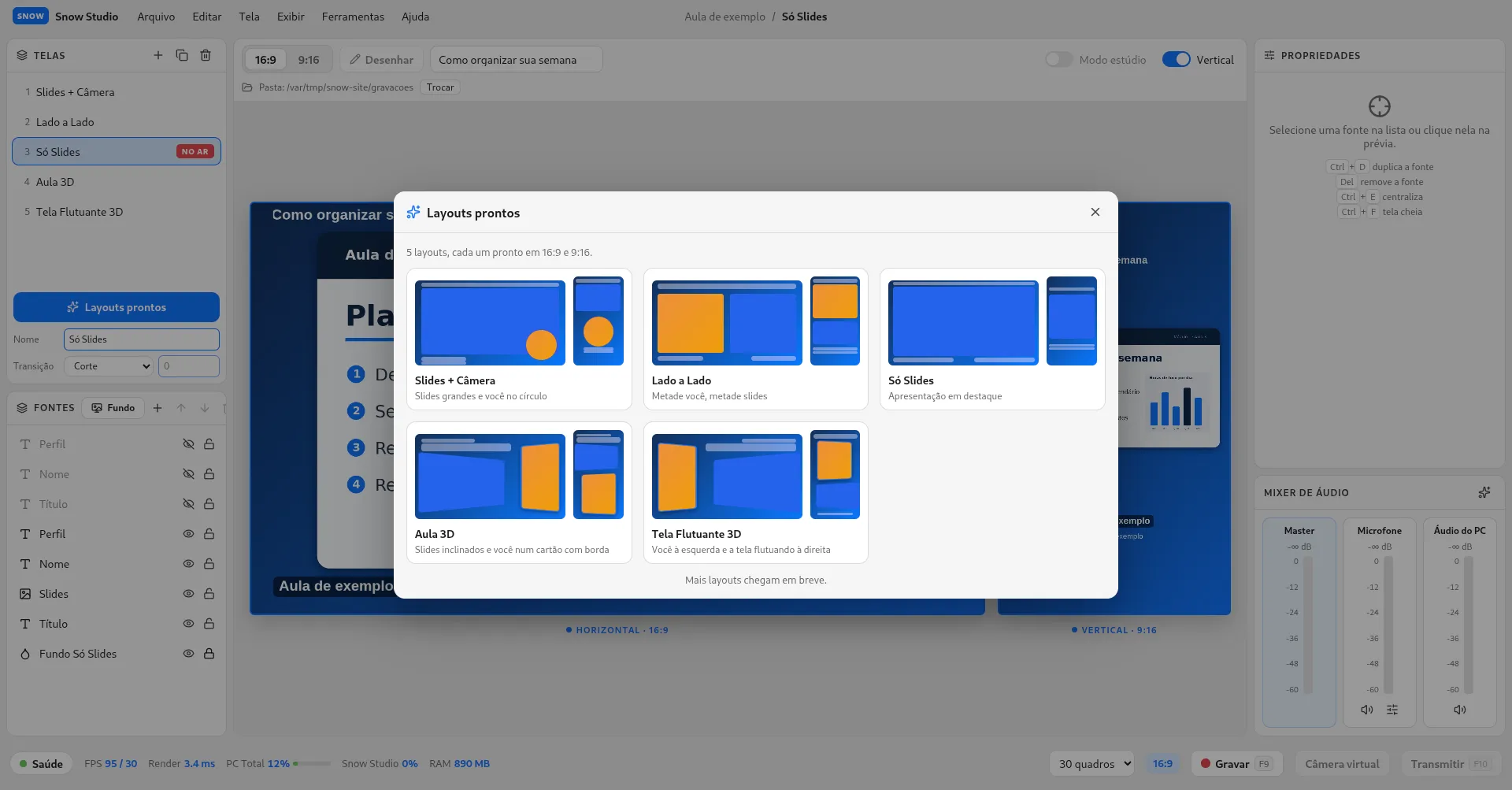Delete the selected screen with trash icon
This screenshot has width=1512, height=790.
coord(206,55)
